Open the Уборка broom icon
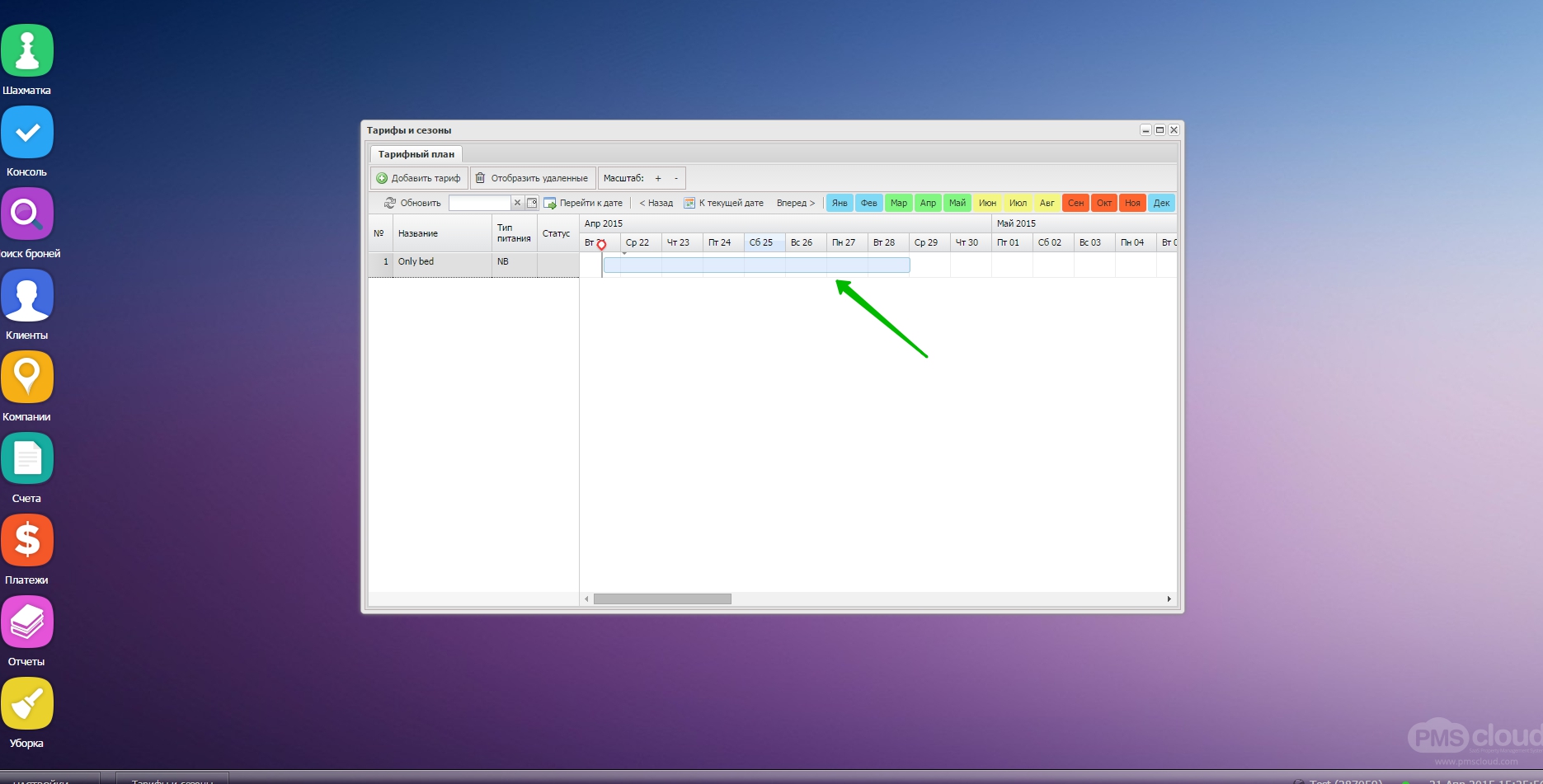 coord(27,704)
